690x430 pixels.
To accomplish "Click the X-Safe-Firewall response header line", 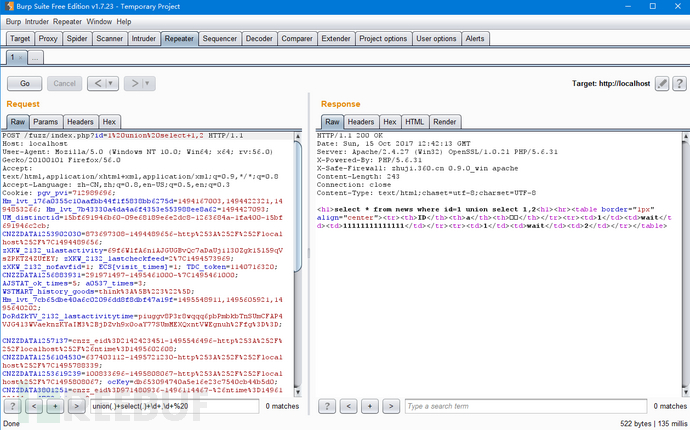I will point(418,168).
